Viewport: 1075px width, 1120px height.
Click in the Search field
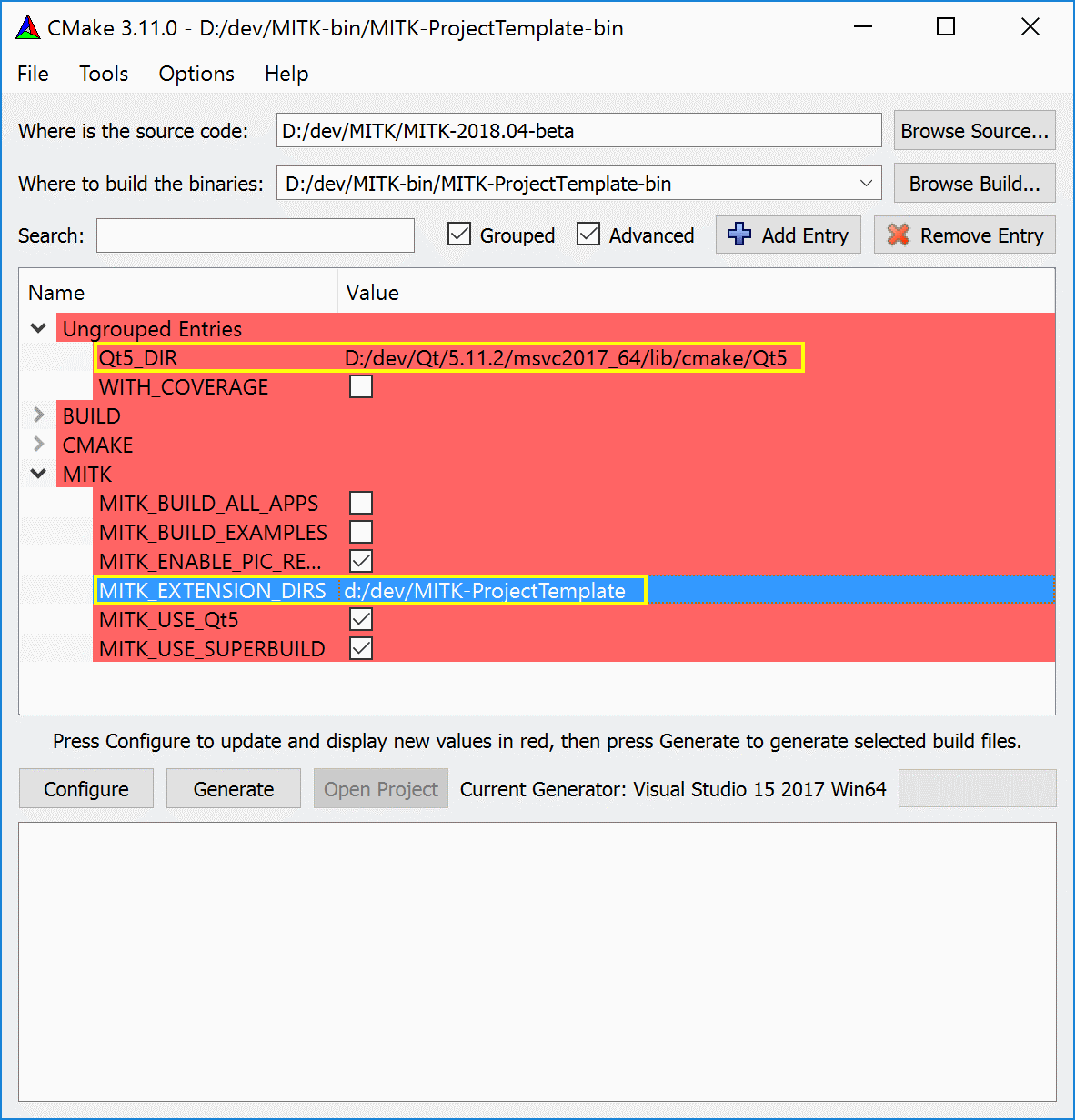pos(256,235)
